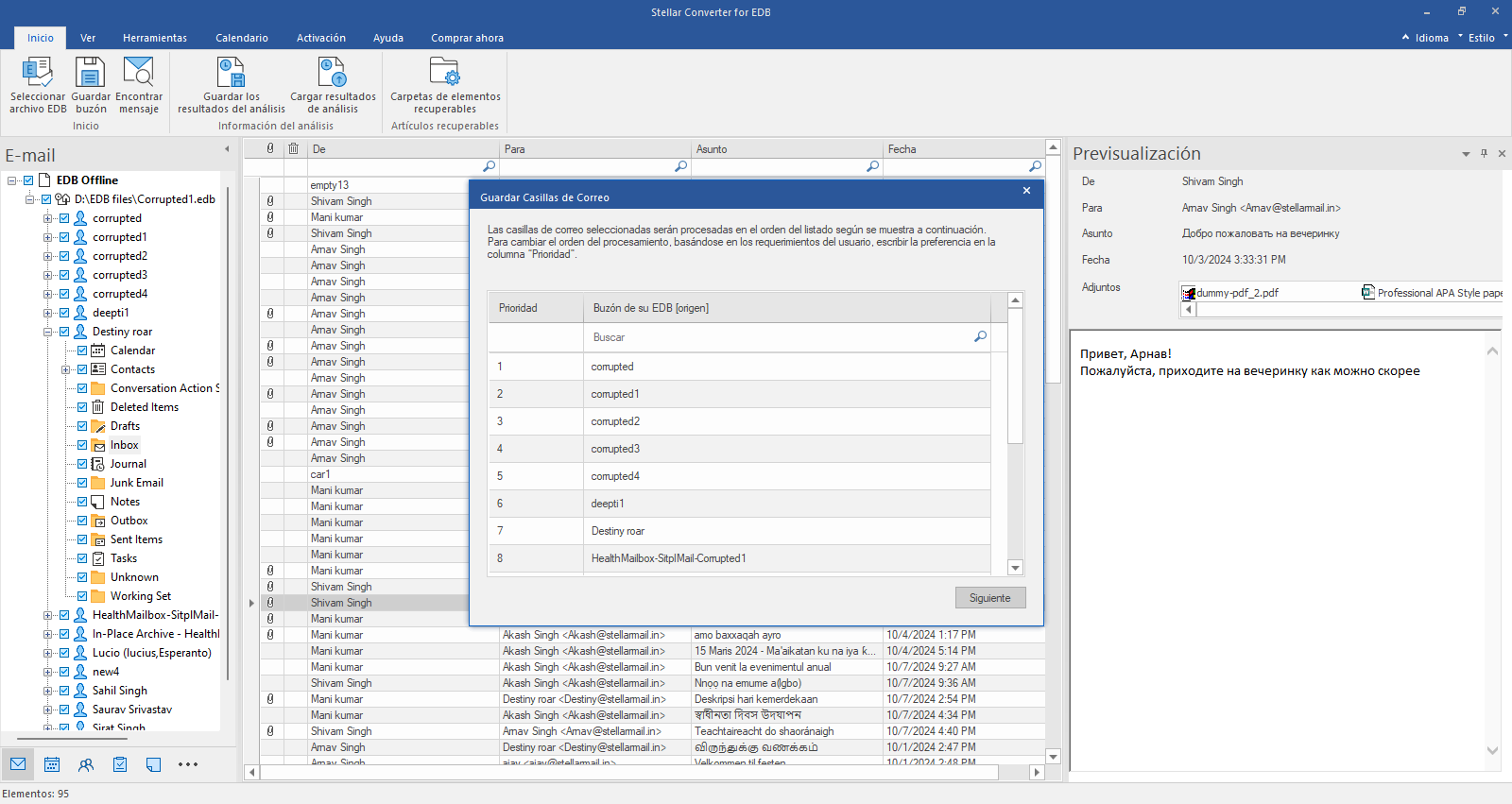Screen dimensions: 1512x804
Task: Switch to the Activación ribbon tab
Action: pyautogui.click(x=321, y=38)
